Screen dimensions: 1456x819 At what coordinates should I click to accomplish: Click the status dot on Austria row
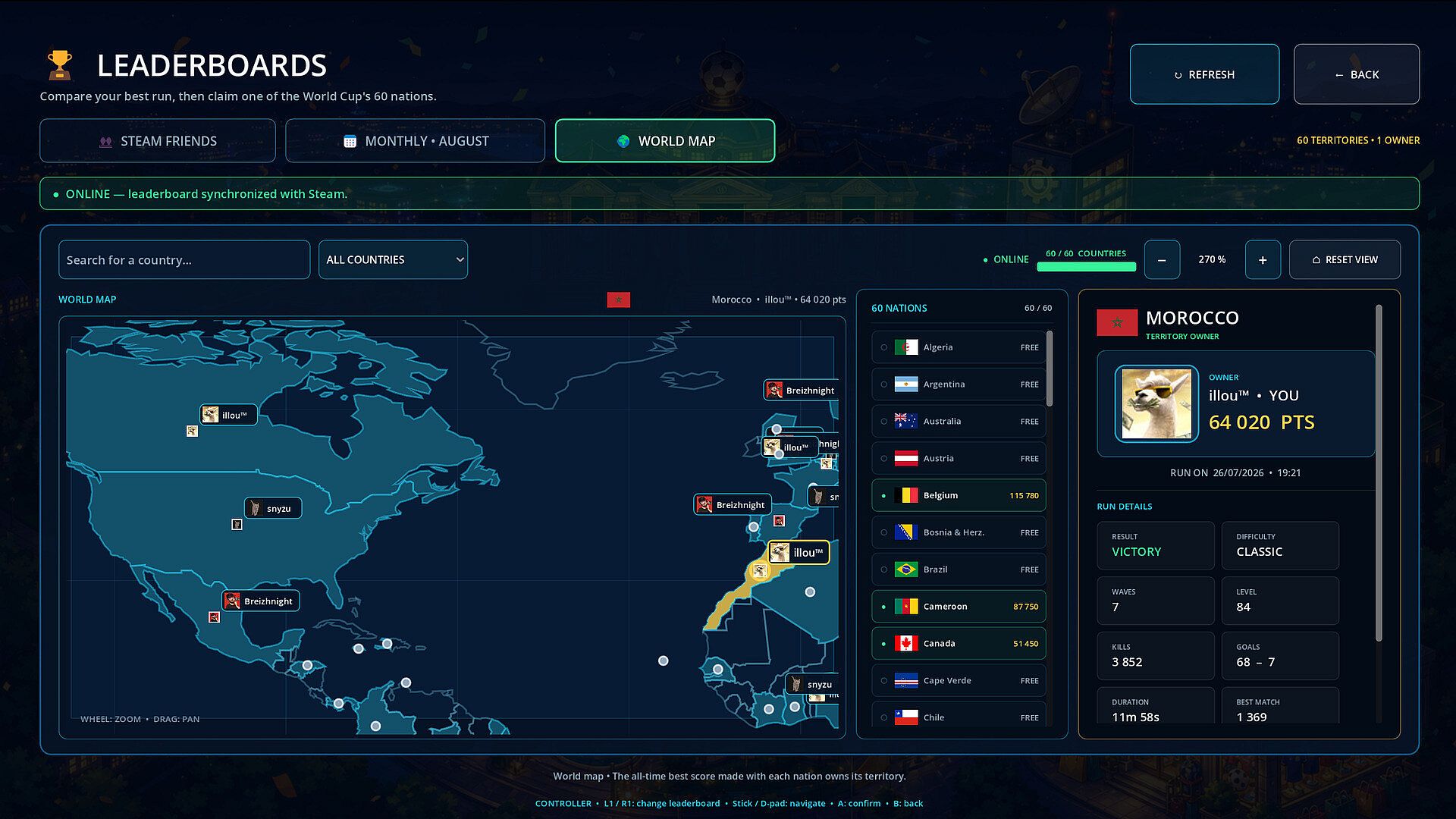pos(884,459)
